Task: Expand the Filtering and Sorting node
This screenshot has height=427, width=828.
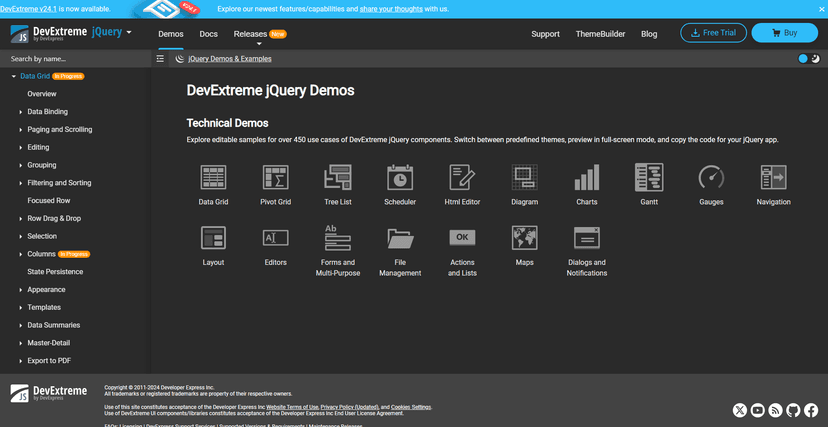Action: 21,183
